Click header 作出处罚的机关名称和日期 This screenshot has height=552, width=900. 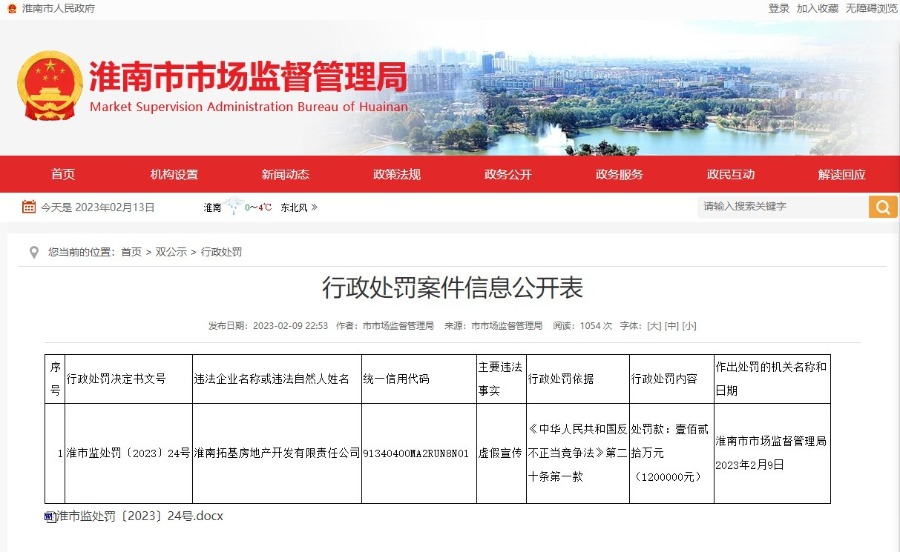(x=771, y=379)
